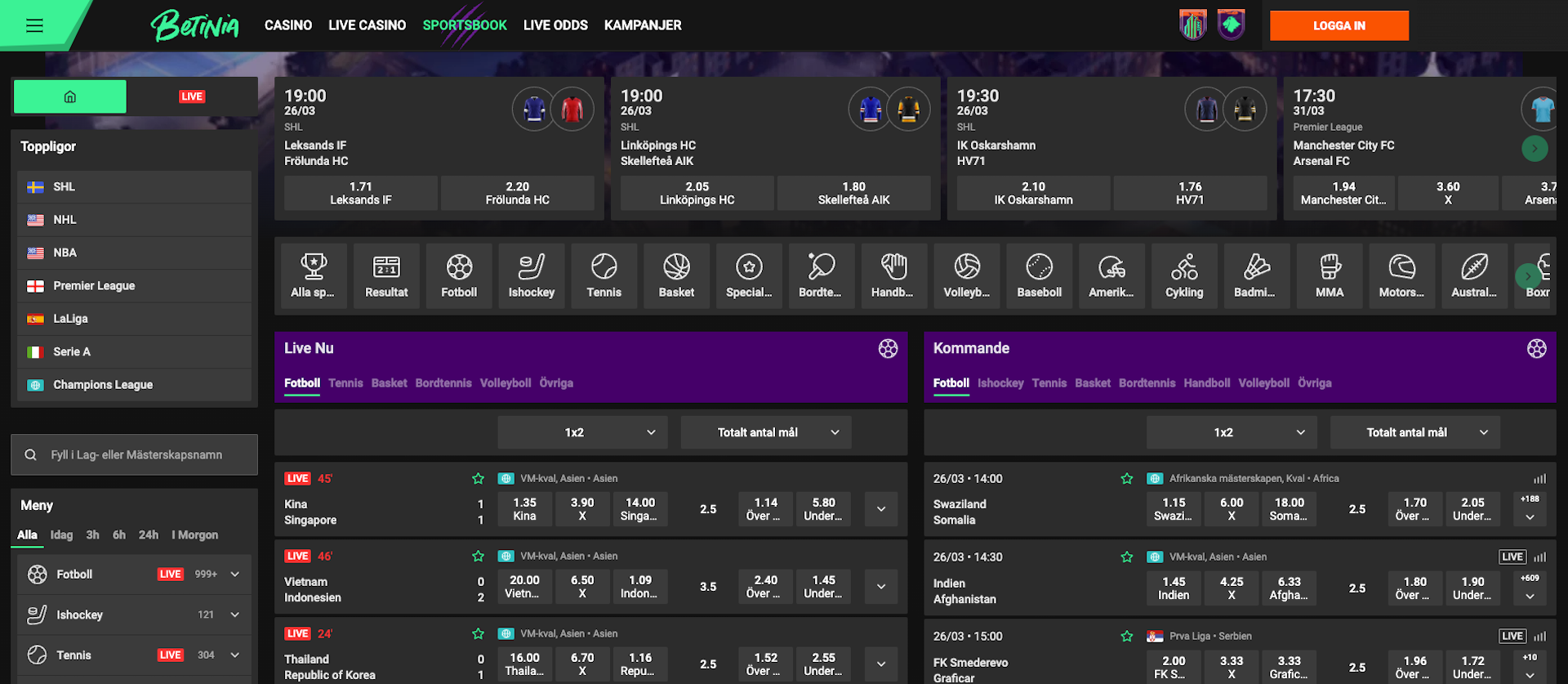Bet the 3.90 draw odds for Kina vs Singapore
Viewport: 1568px width, 684px height.
582,509
